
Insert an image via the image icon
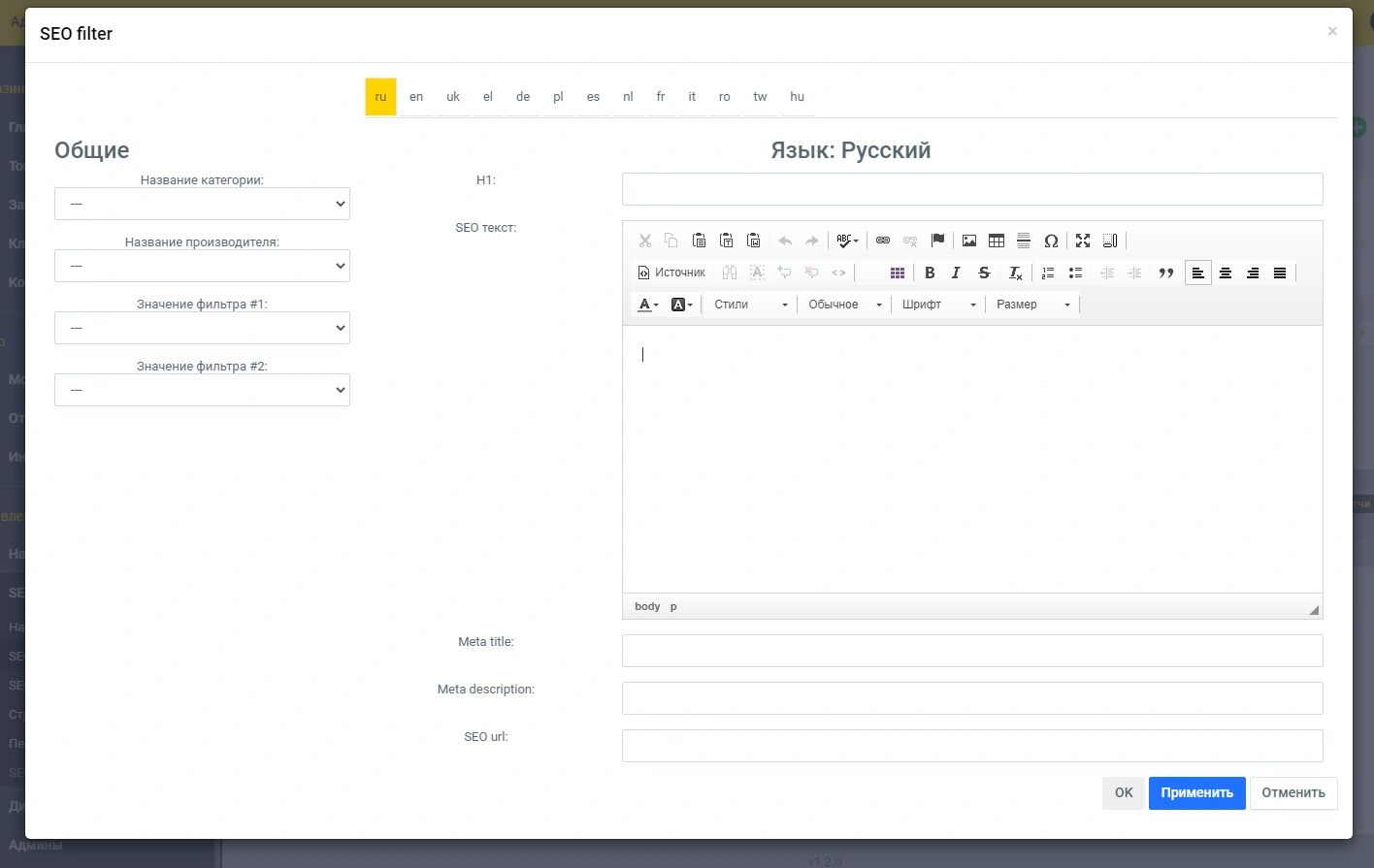pyautogui.click(x=969, y=241)
